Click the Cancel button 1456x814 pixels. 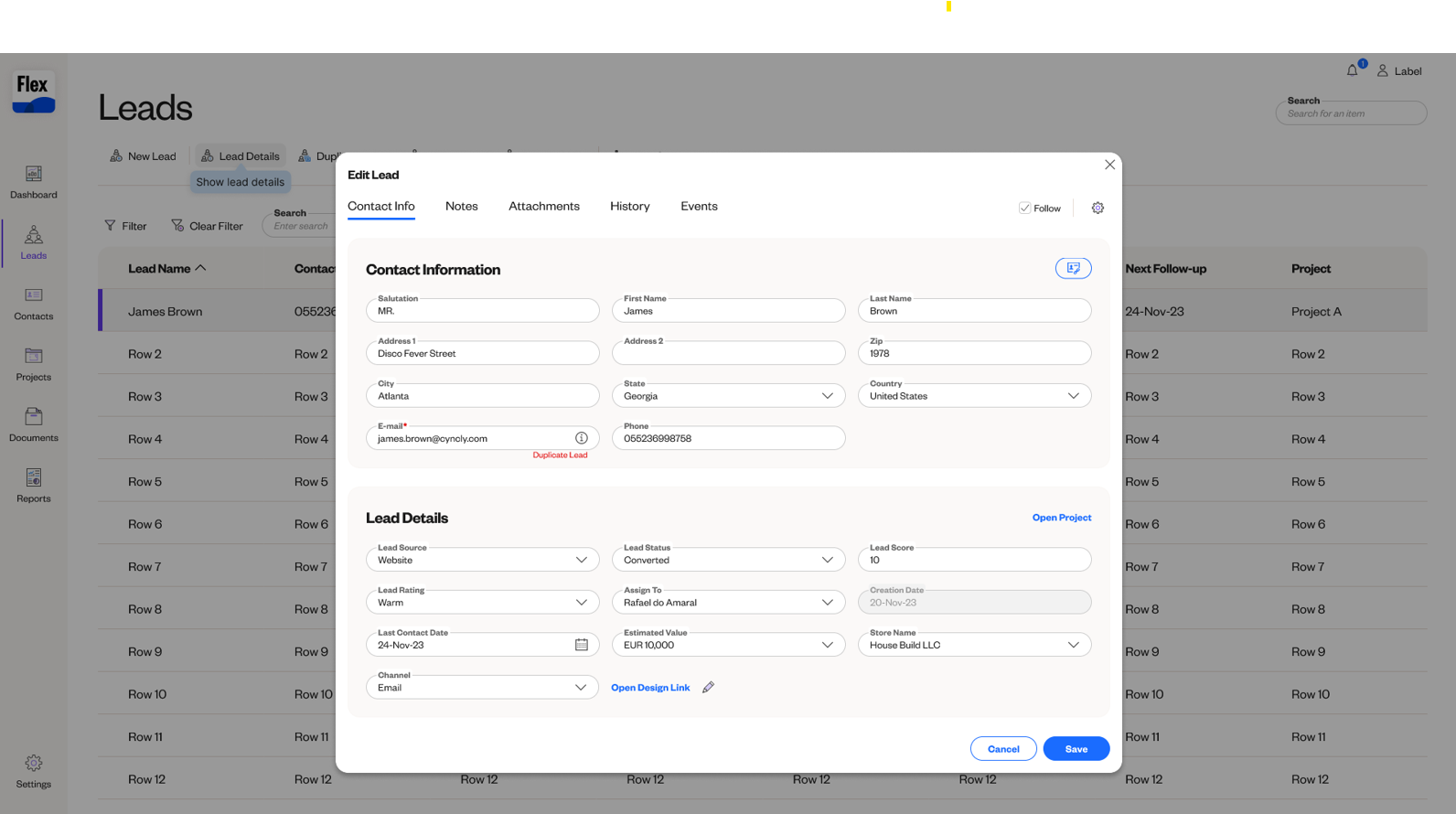1003,749
